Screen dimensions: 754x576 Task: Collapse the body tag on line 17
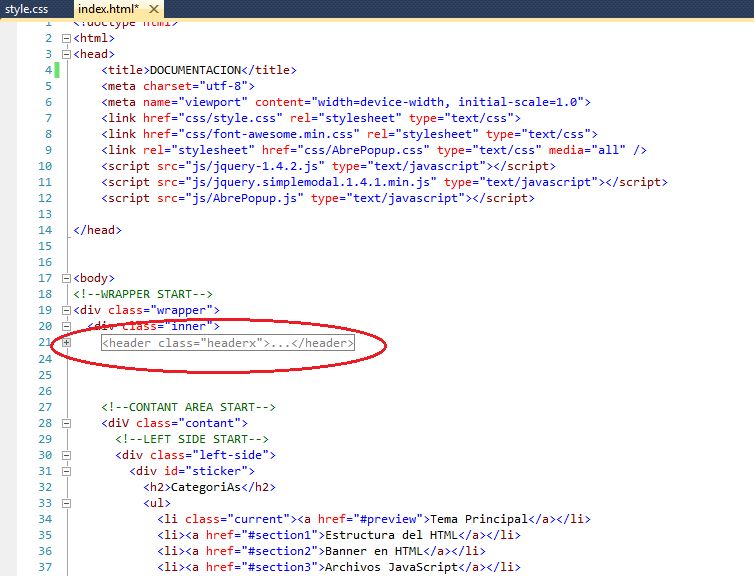click(x=66, y=278)
